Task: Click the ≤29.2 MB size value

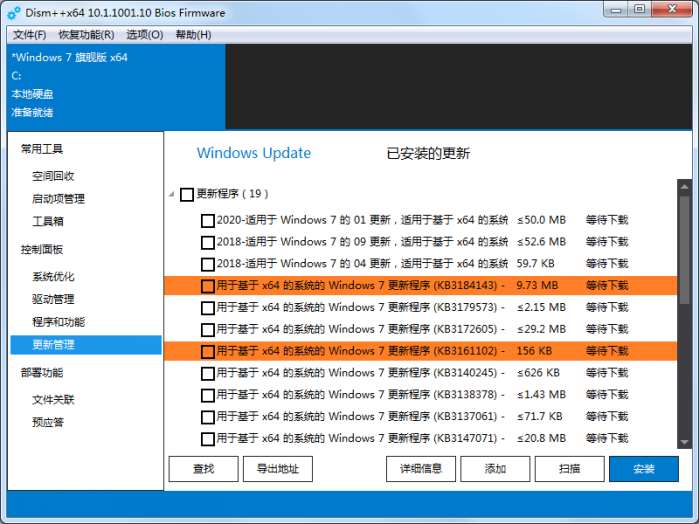Action: tap(541, 330)
